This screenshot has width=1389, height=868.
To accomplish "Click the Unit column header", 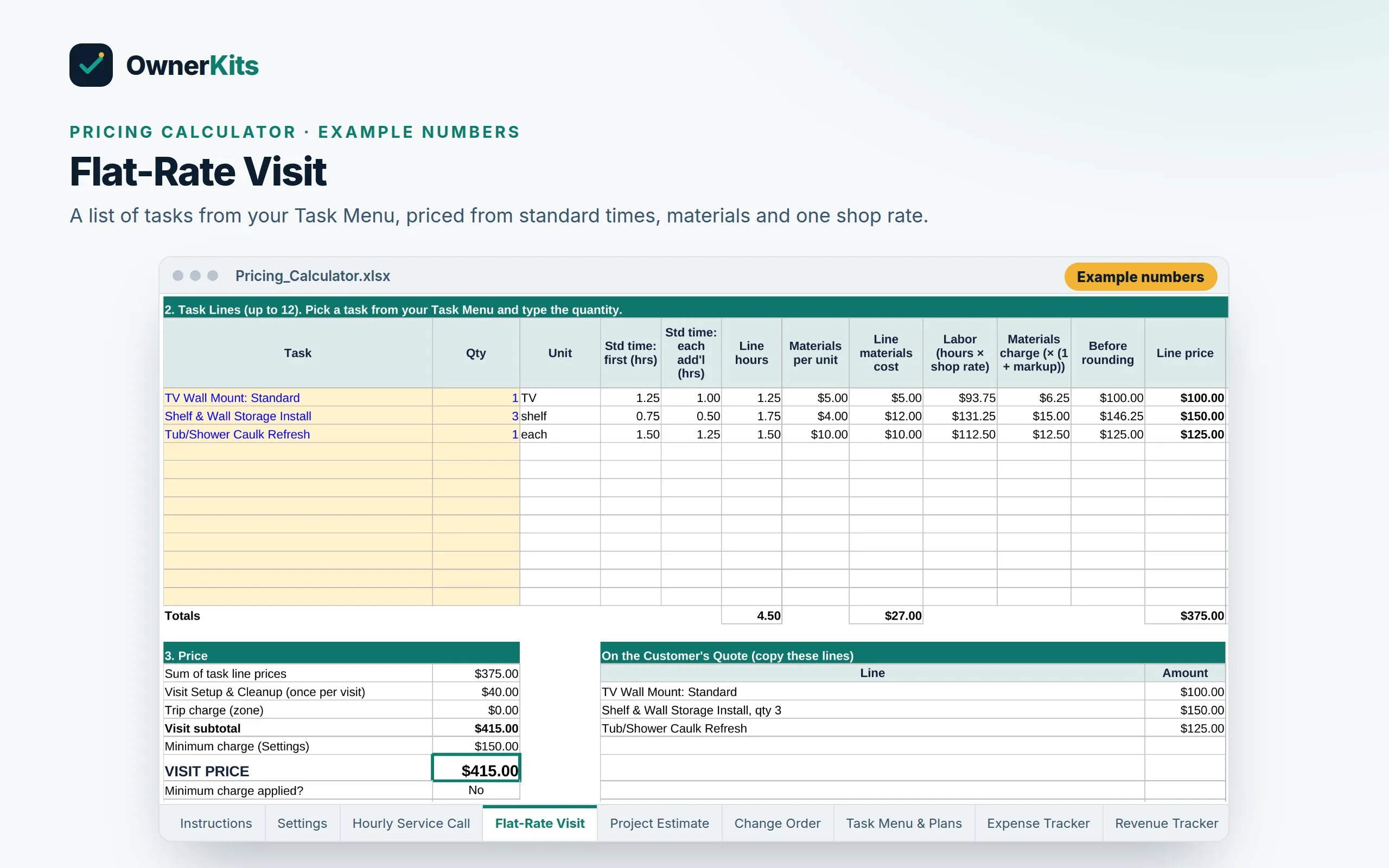I will (559, 353).
